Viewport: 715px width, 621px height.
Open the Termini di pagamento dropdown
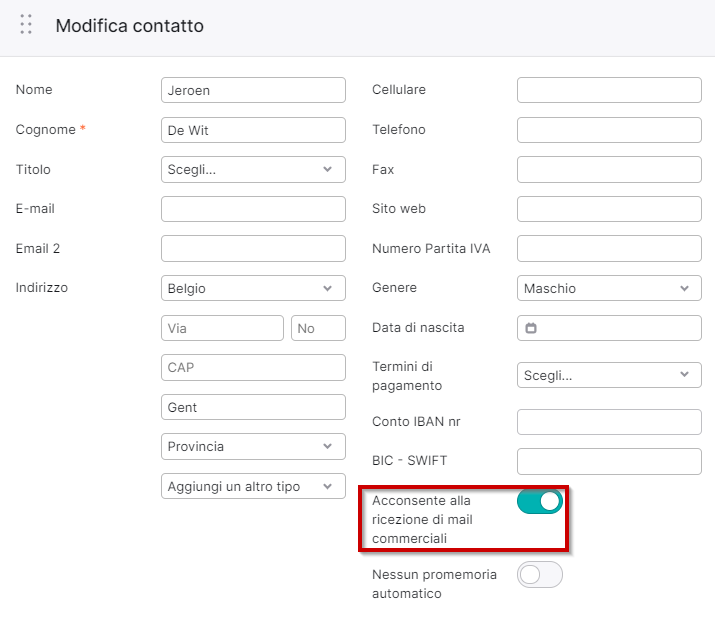coord(609,375)
